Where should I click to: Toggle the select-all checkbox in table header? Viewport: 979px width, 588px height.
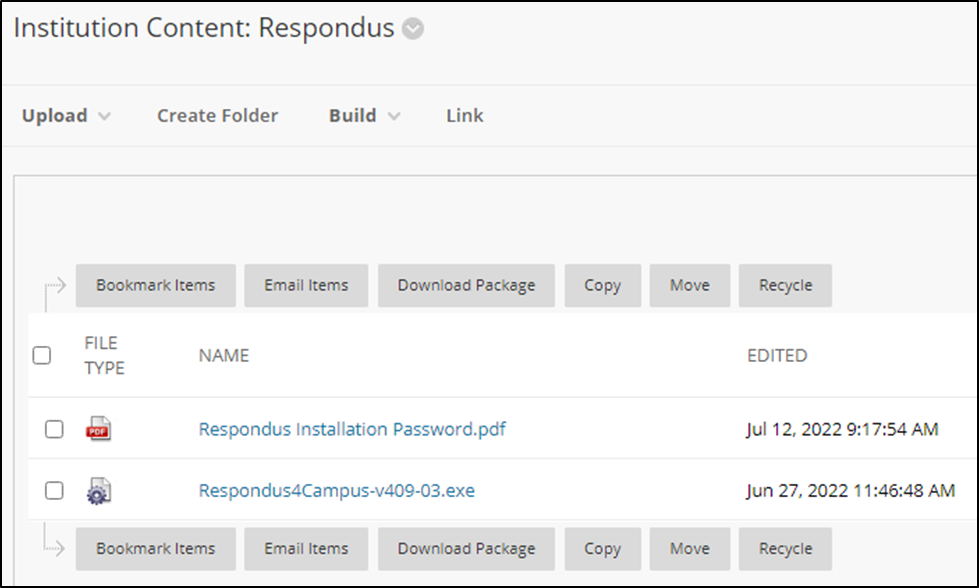click(x=42, y=355)
